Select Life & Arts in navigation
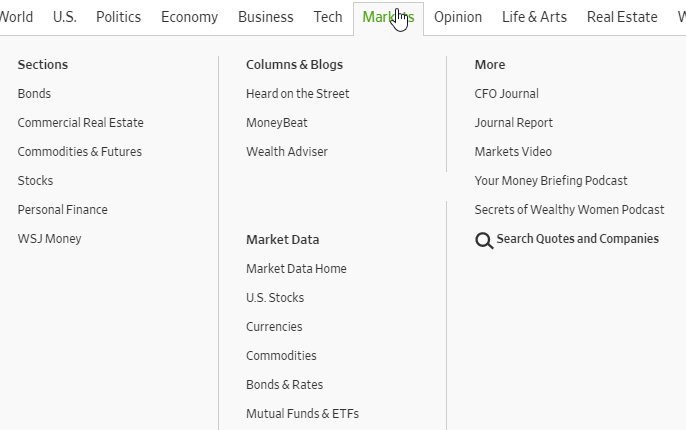 pos(534,17)
